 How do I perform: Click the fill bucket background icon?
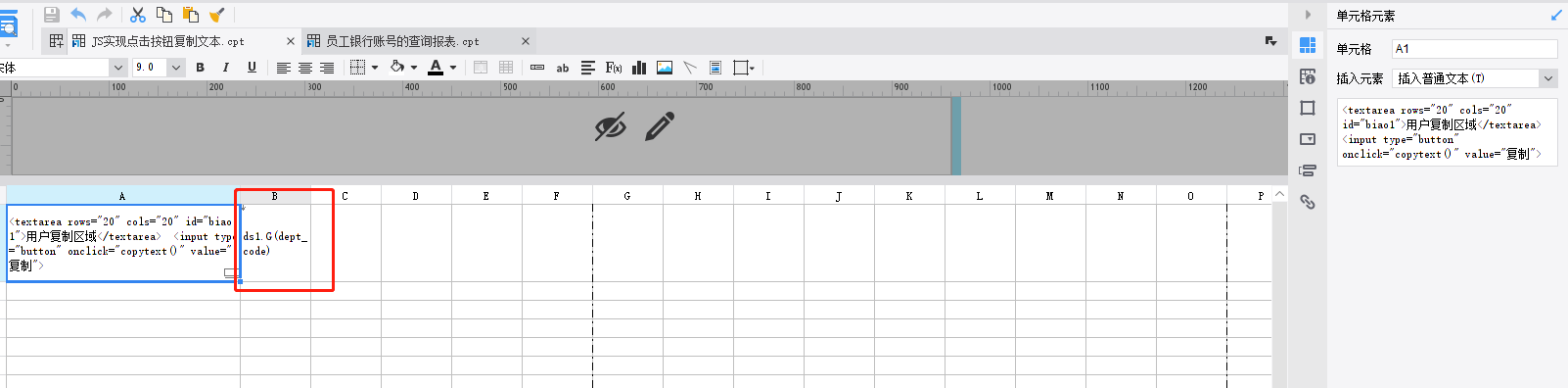pos(397,67)
